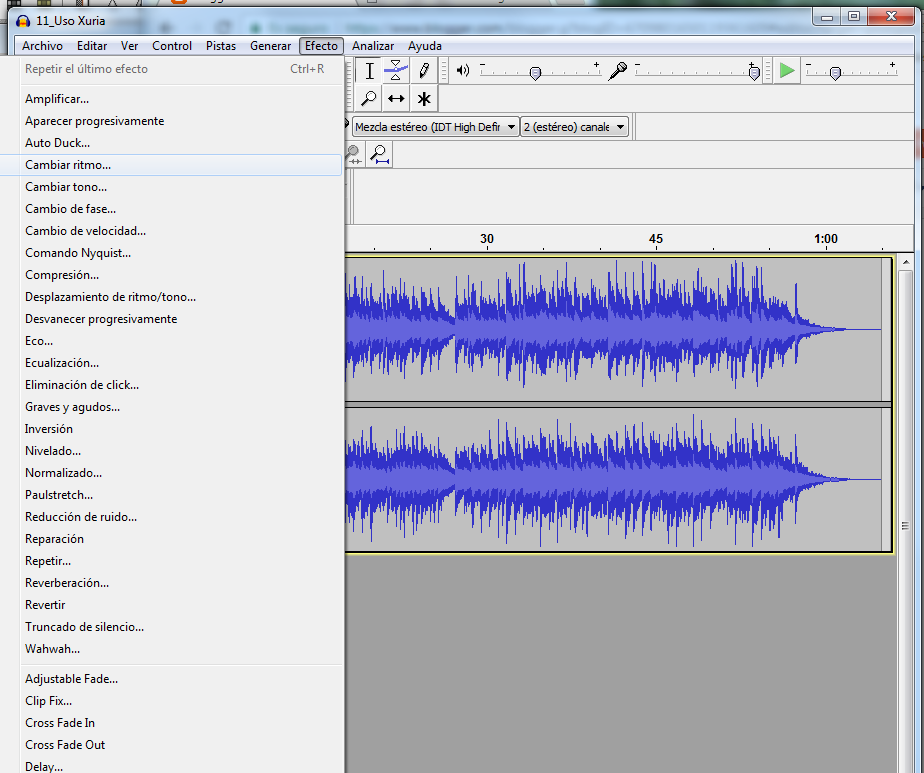Select the Draw pencil tool

(424, 71)
